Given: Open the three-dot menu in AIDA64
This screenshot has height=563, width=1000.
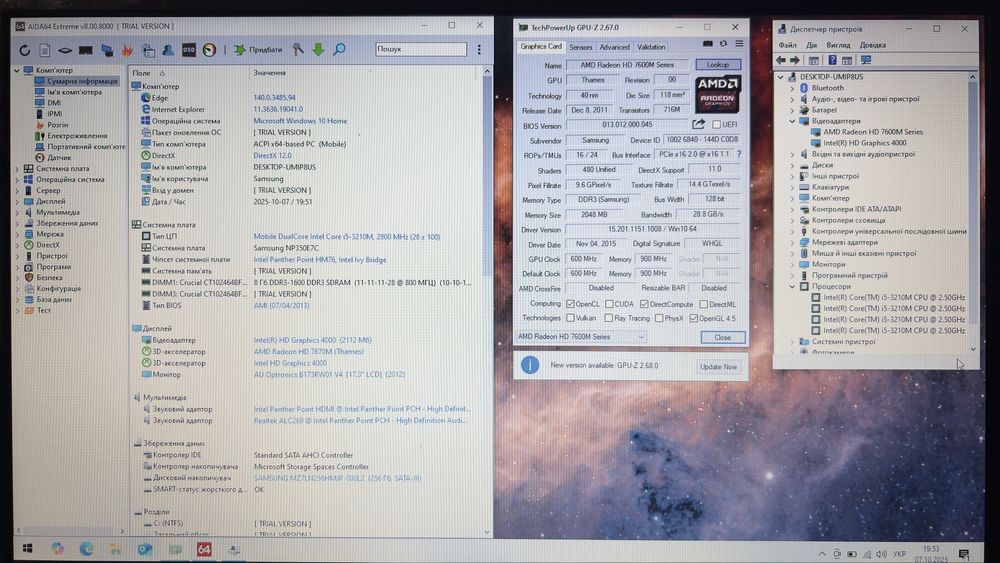Looking at the screenshot, I should point(479,49).
